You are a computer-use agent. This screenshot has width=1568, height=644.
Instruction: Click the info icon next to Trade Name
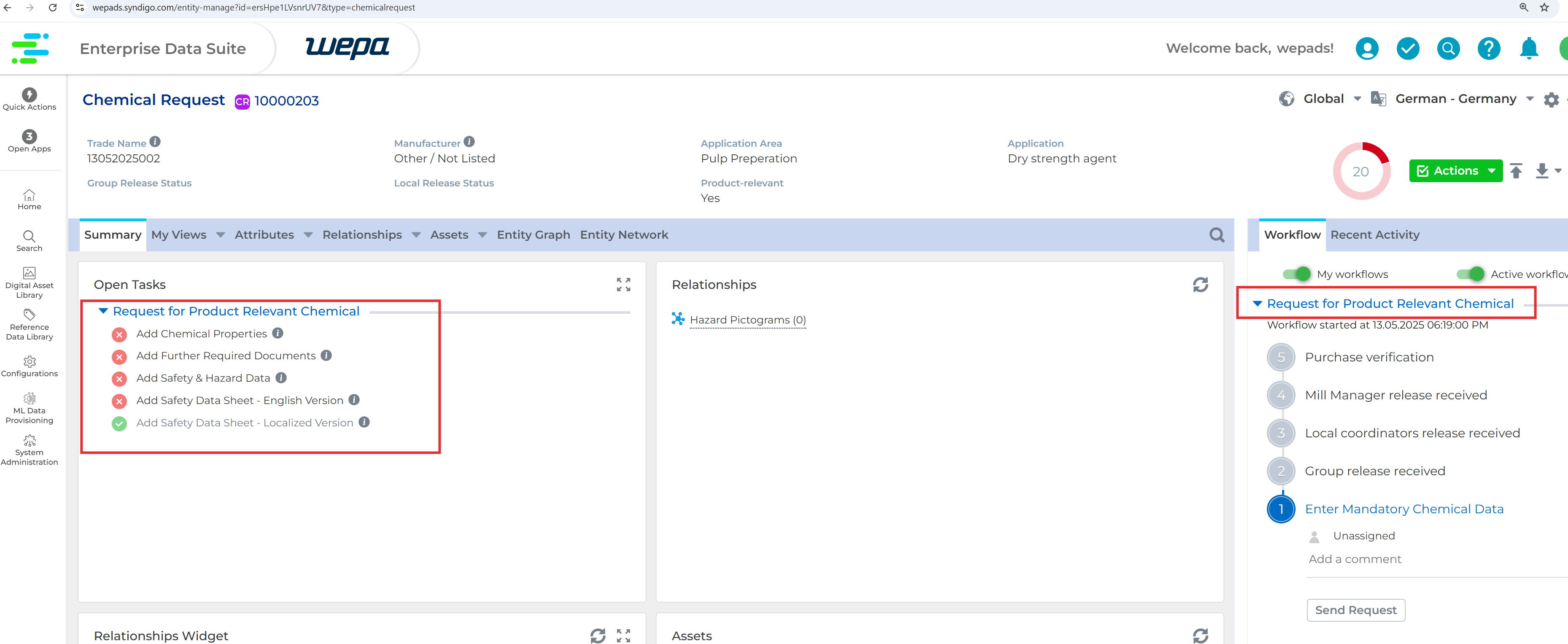155,142
